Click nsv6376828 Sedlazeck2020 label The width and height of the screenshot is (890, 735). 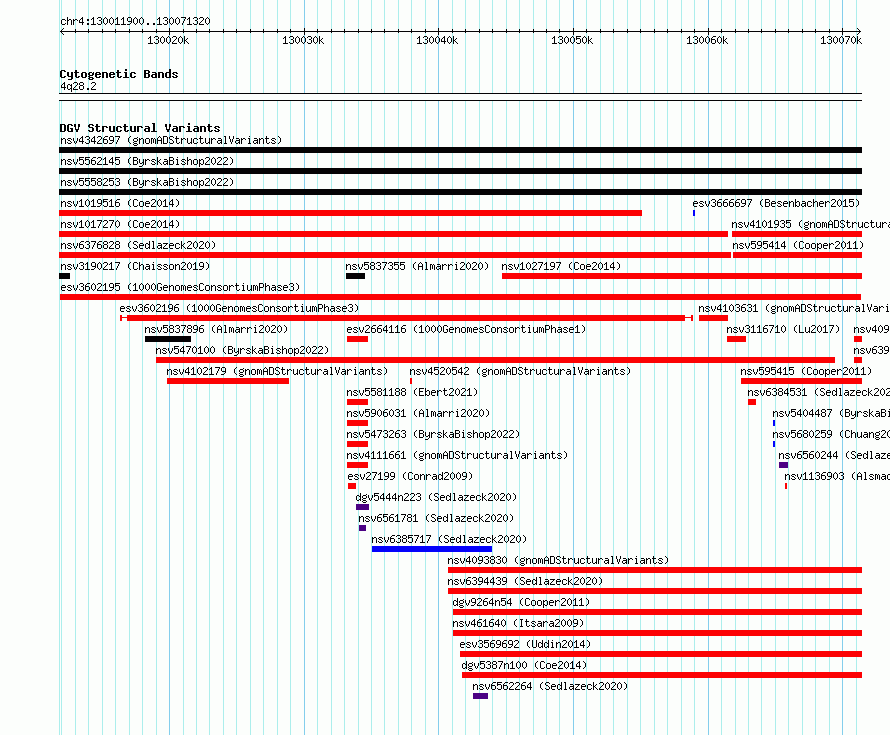point(138,245)
